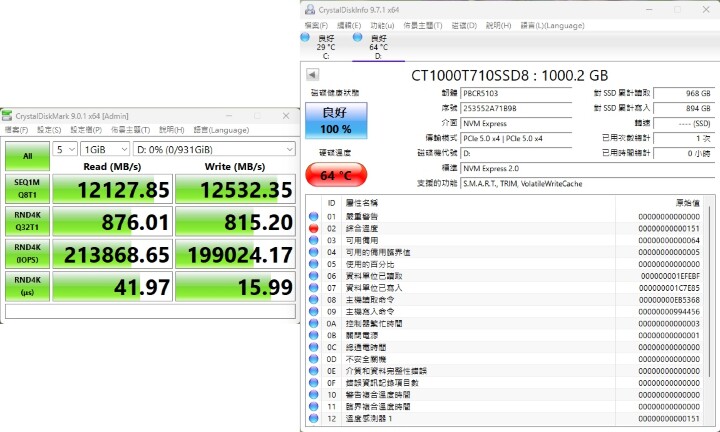Click blue status dot for attribute 12
The width and height of the screenshot is (720, 432).
point(314,418)
